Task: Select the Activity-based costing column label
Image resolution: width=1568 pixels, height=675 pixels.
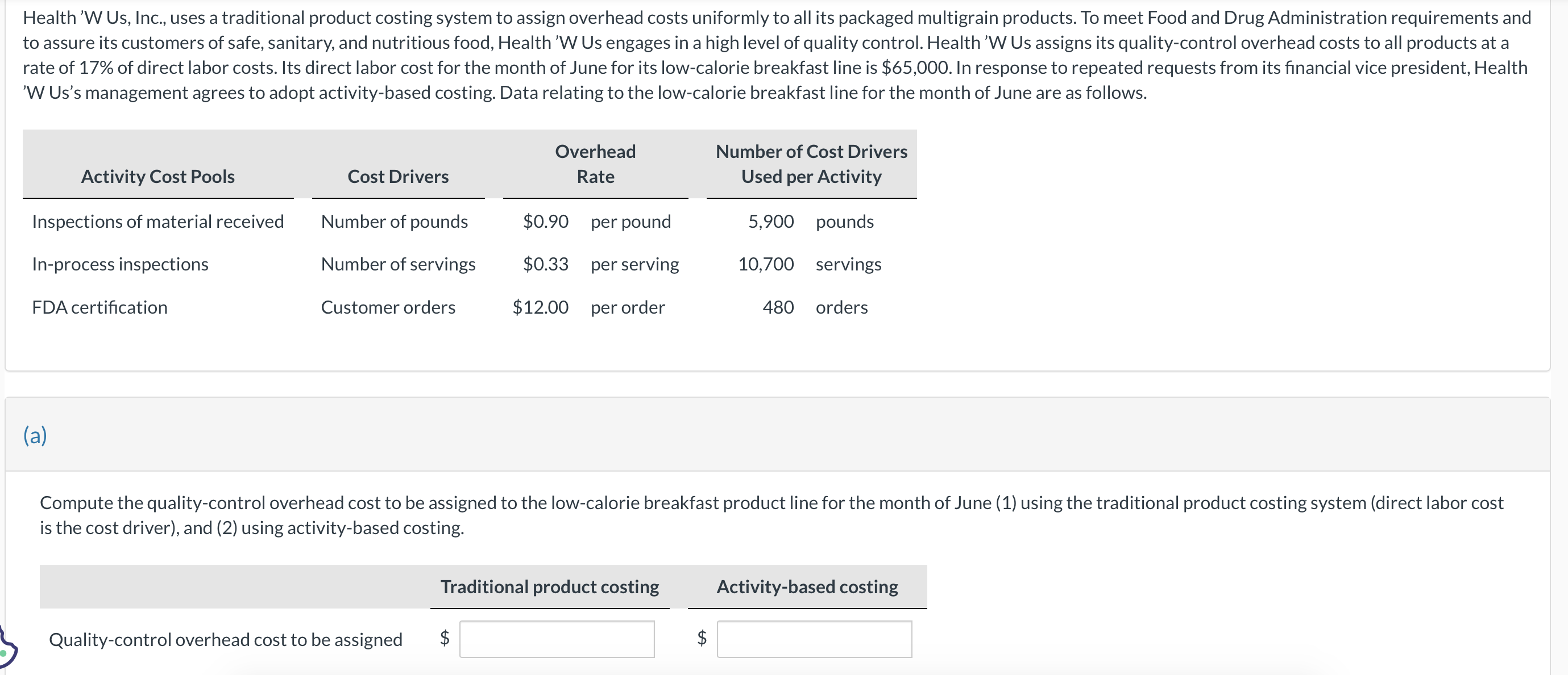Action: (x=807, y=586)
